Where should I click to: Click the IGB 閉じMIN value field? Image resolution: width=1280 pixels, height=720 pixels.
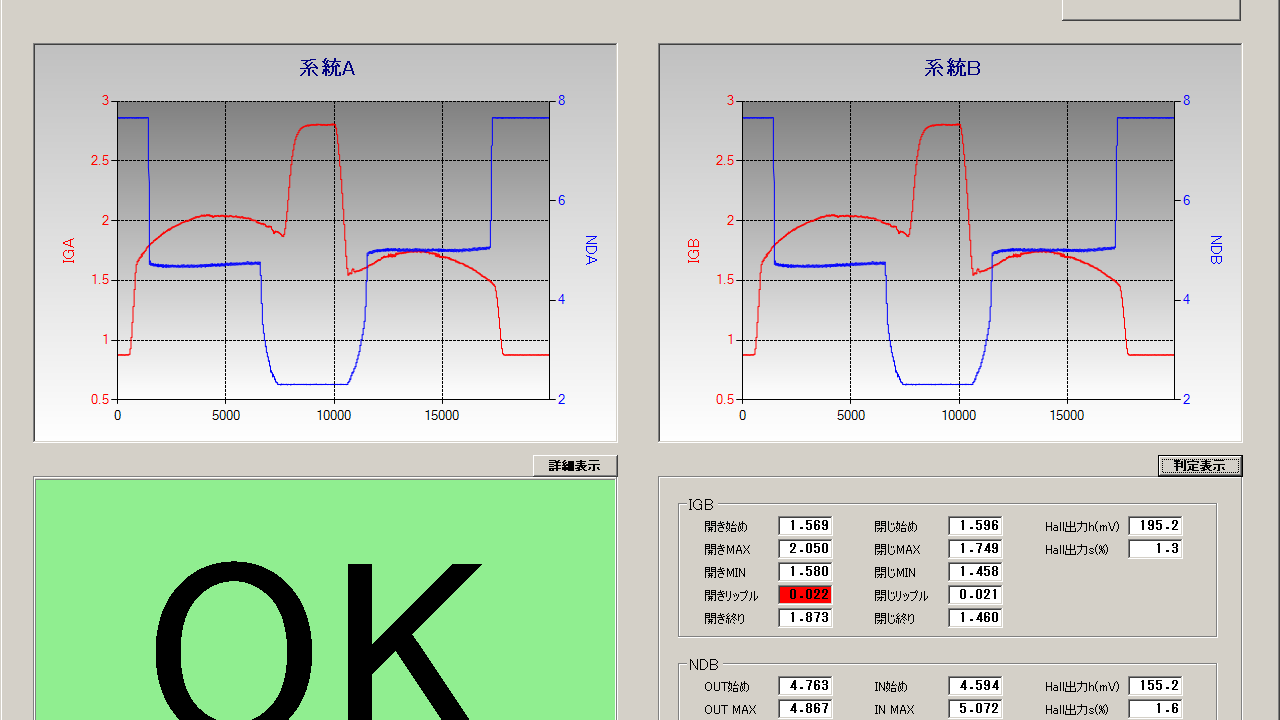(975, 572)
